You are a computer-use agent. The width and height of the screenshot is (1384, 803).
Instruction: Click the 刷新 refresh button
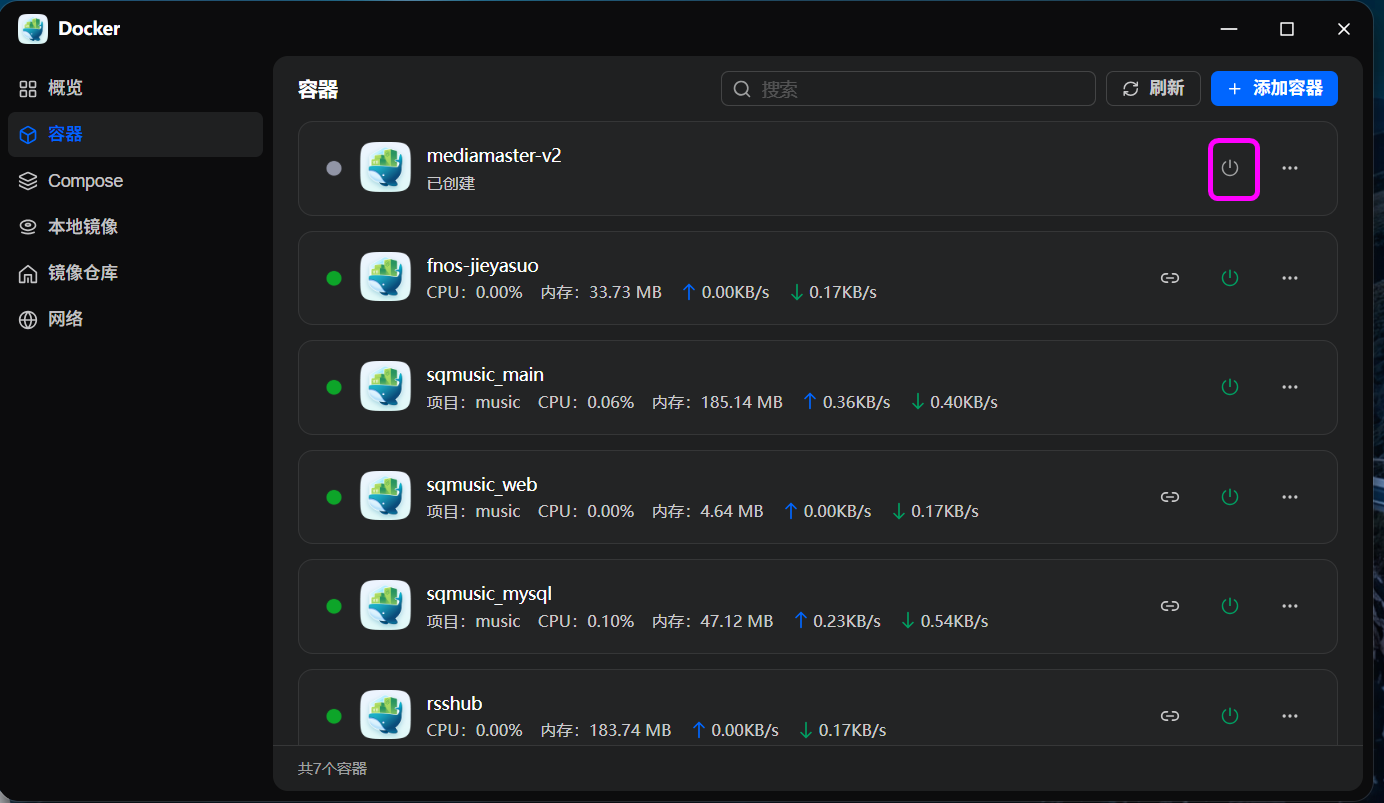click(x=1153, y=89)
